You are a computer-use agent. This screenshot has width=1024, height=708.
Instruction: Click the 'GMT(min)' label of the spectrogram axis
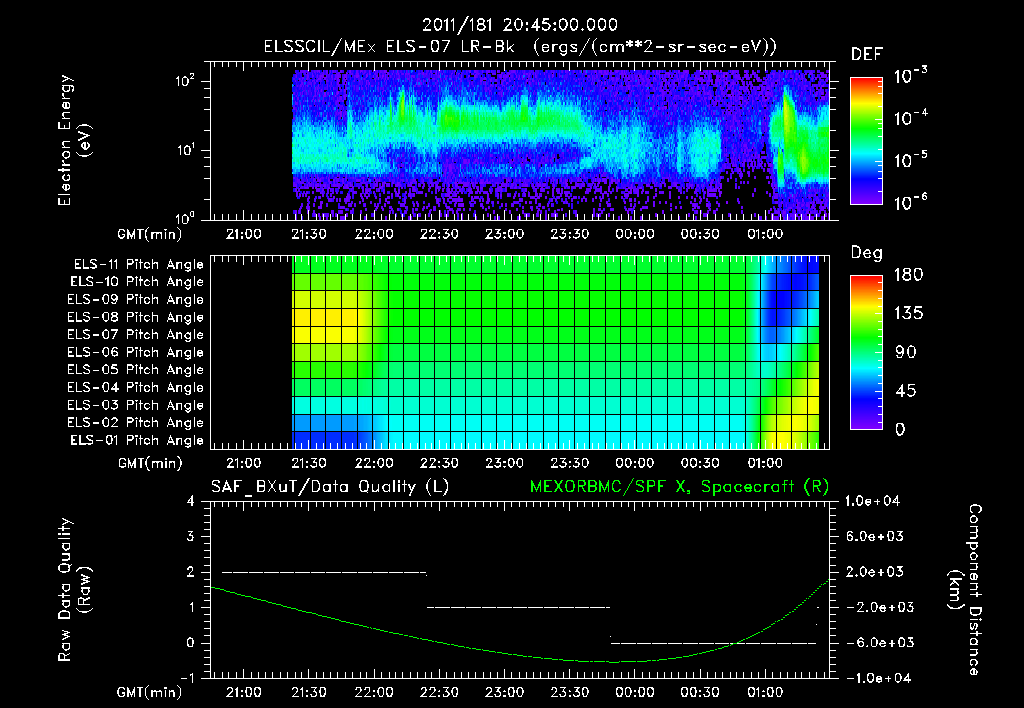click(150, 234)
